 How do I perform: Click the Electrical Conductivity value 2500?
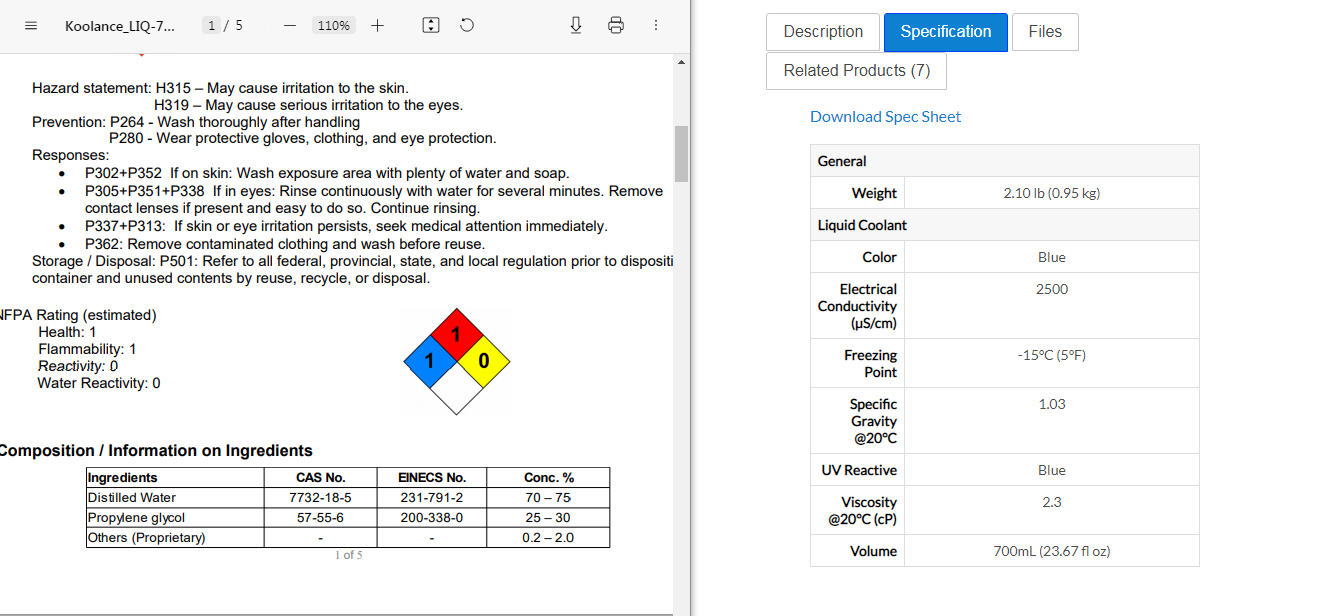pos(1051,289)
